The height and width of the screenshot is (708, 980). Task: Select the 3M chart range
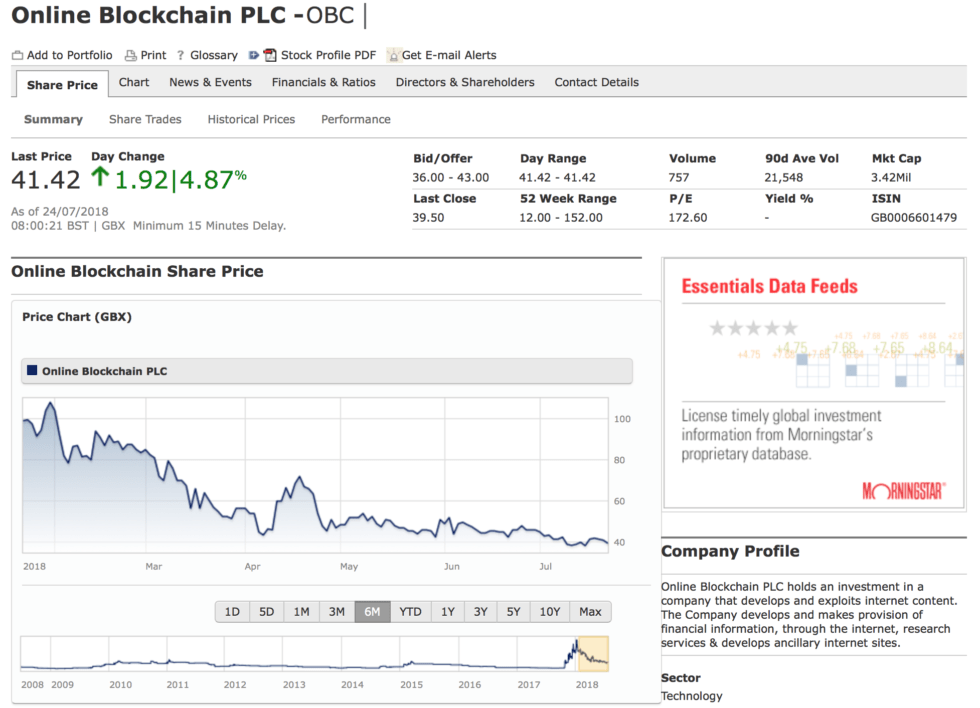[336, 611]
